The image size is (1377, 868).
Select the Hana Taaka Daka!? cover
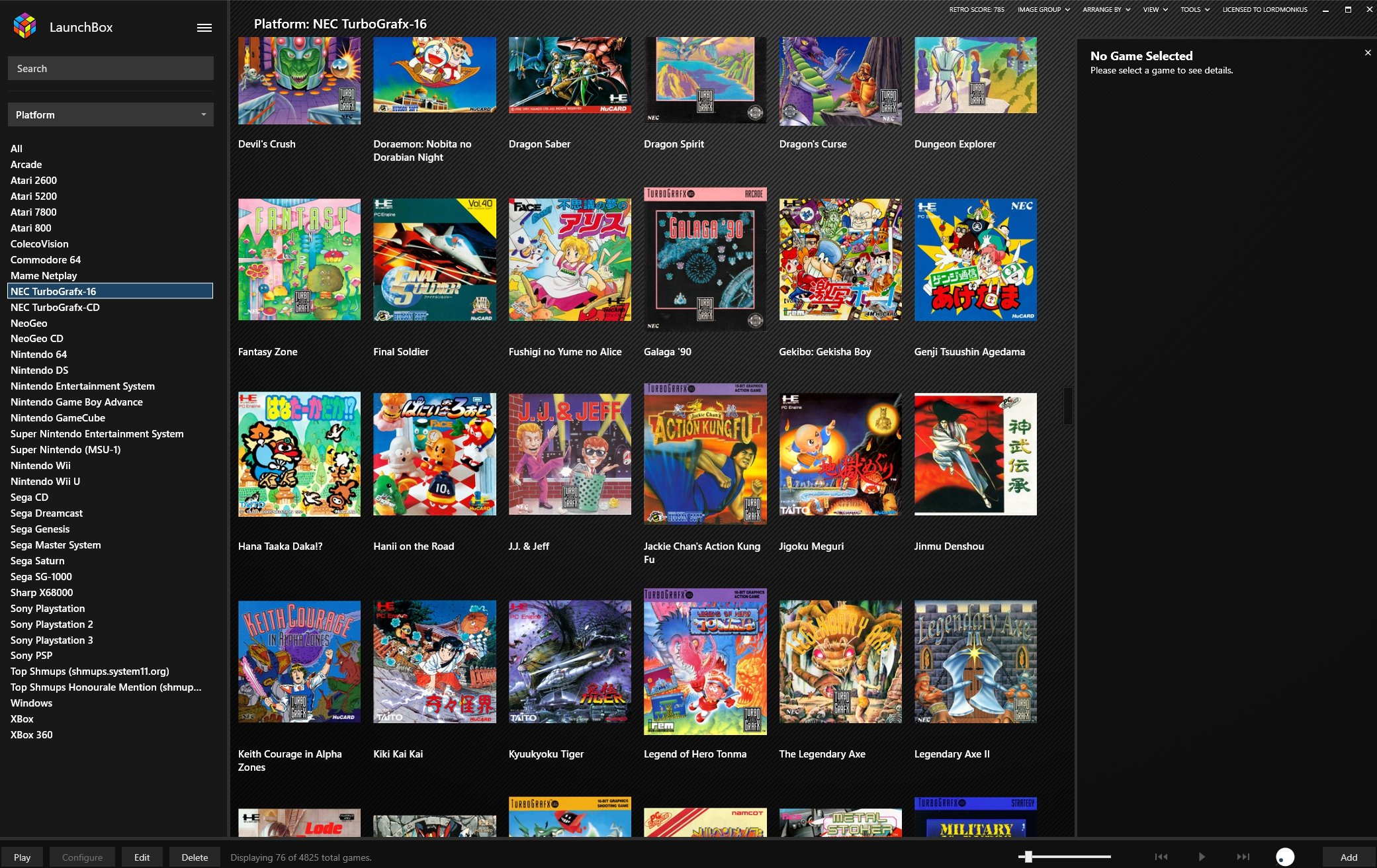click(299, 454)
